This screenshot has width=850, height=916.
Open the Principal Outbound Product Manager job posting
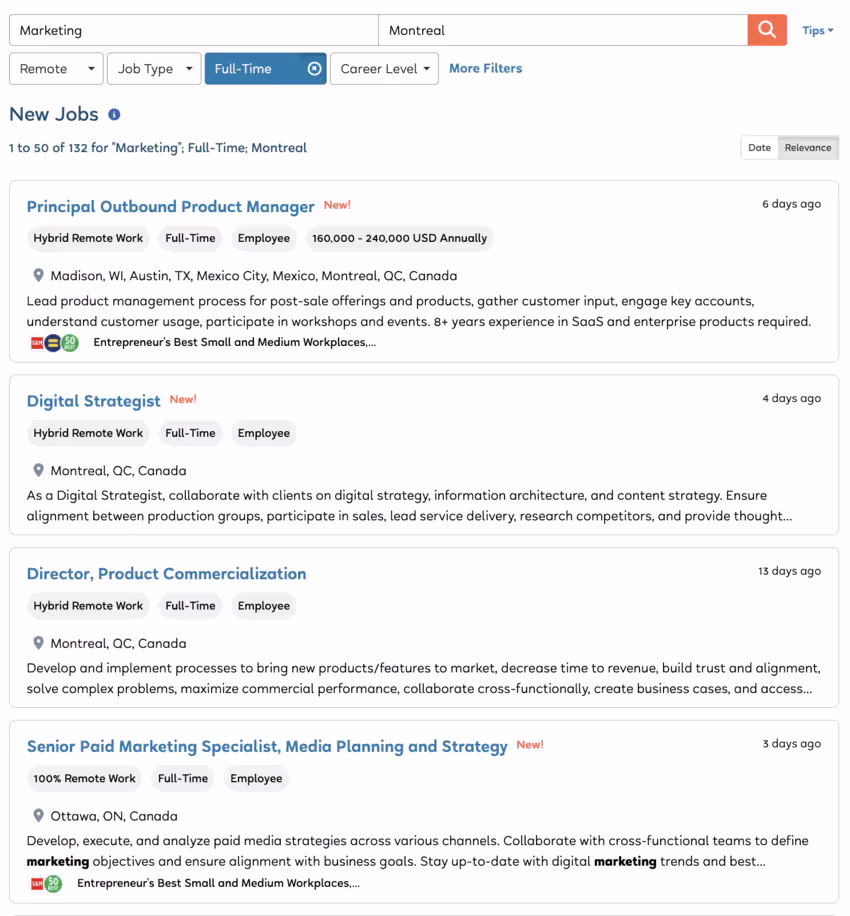[x=170, y=206]
